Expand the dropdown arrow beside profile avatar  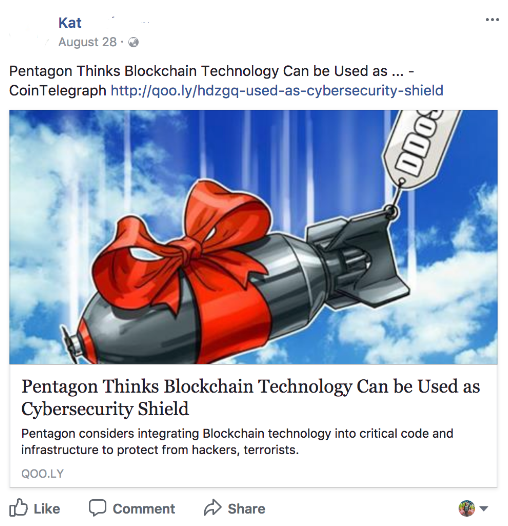coord(484,509)
